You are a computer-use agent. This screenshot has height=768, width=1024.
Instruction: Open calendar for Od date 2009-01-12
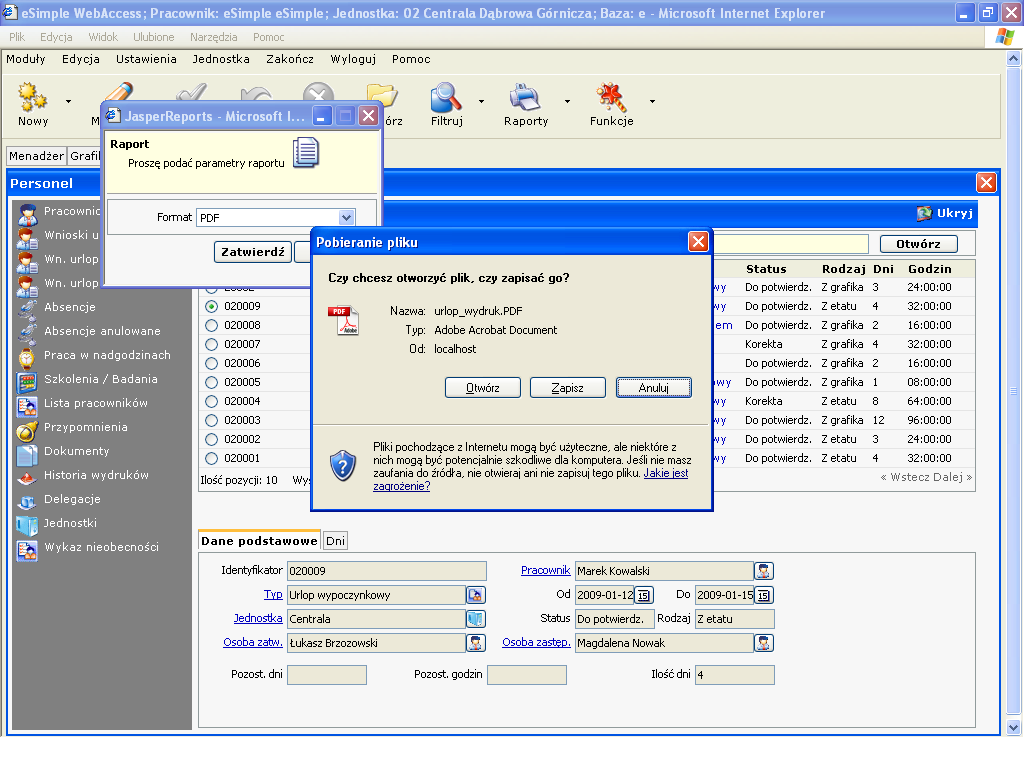point(643,595)
